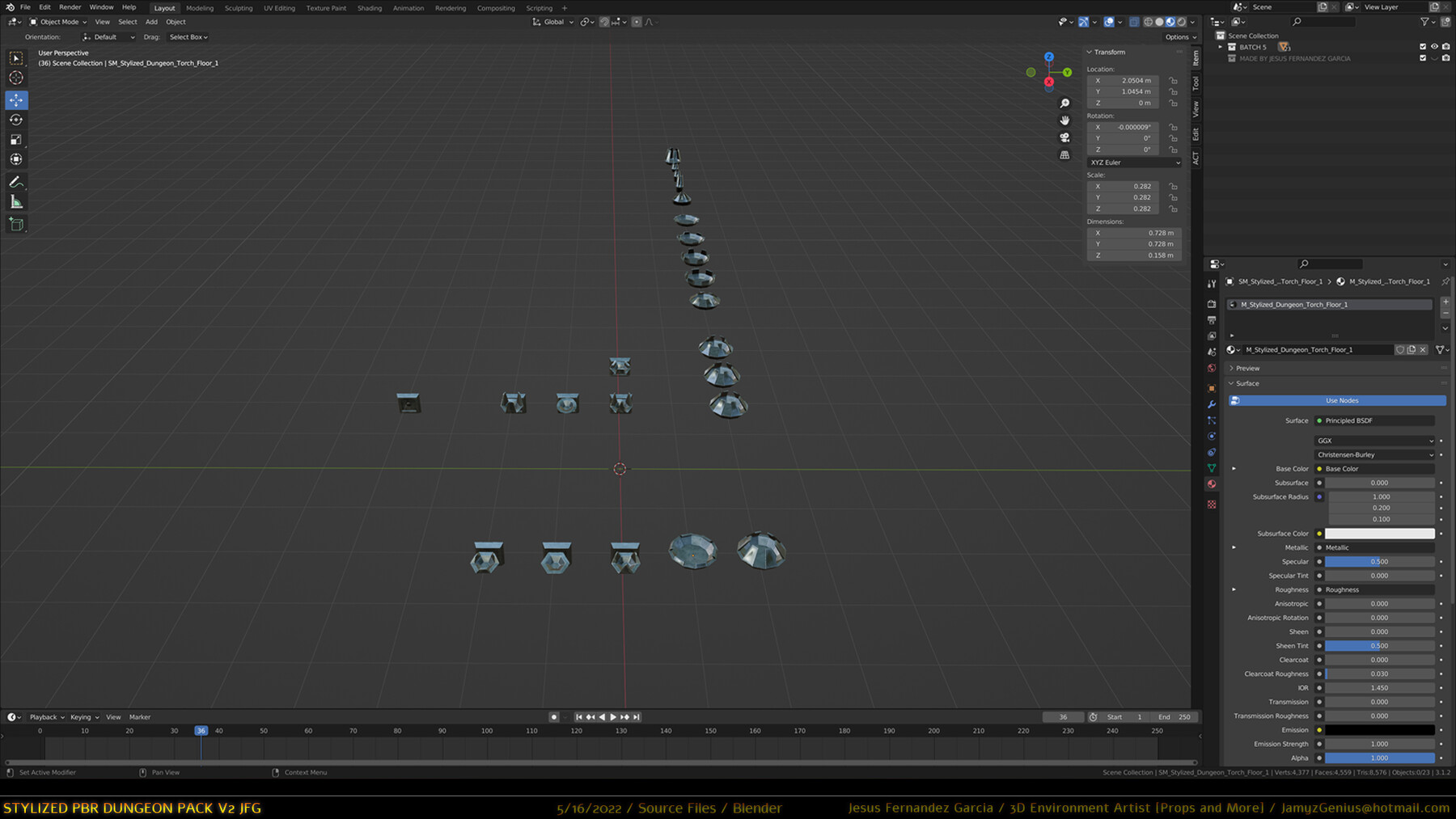
Task: Click the Options button in header
Action: click(1180, 37)
